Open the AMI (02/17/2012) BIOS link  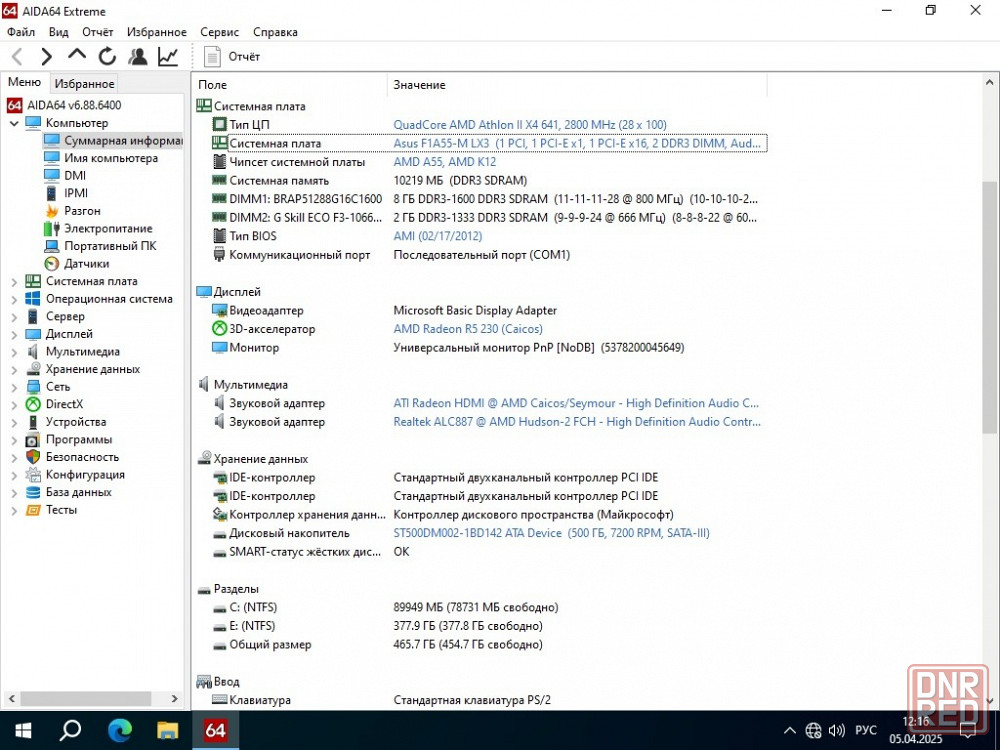[x=438, y=236]
